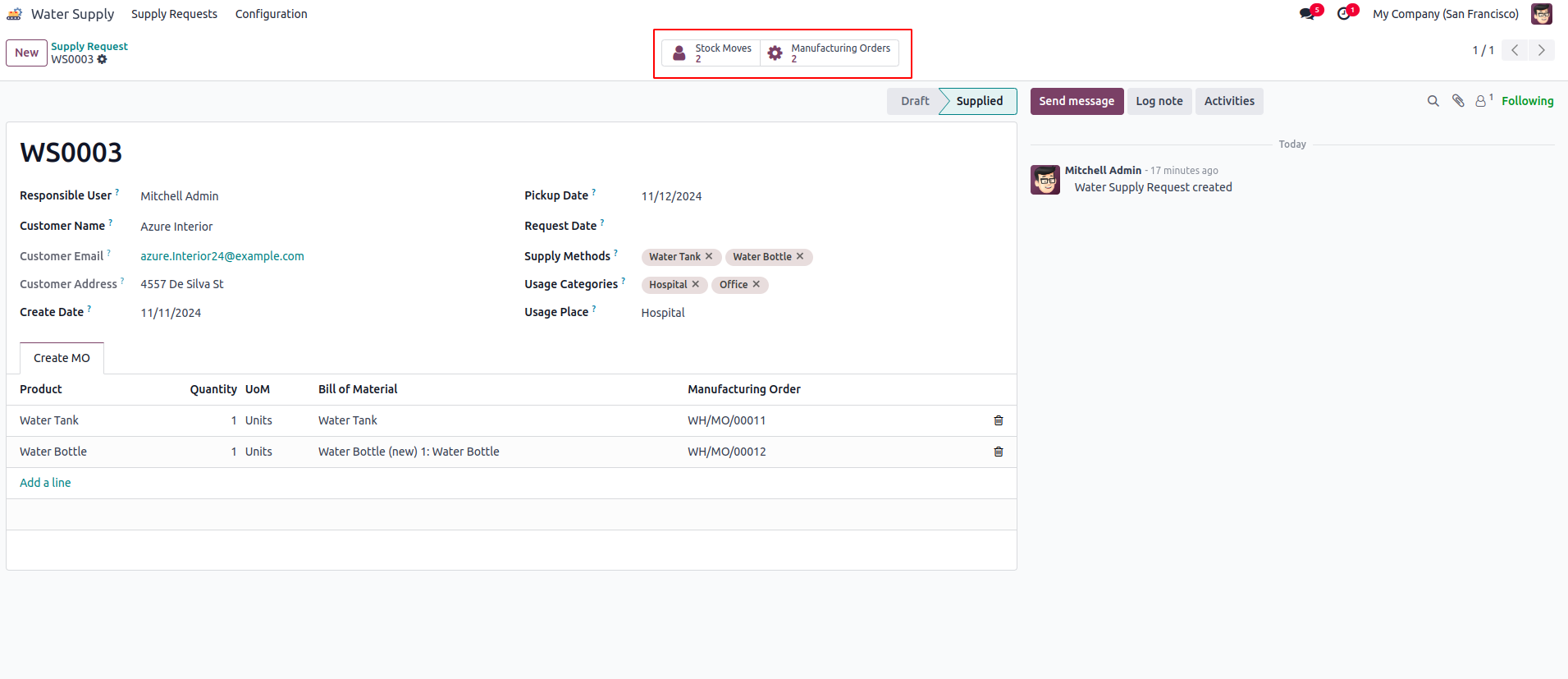This screenshot has width=1568, height=679.
Task: Remove the Water Tank supply method tag
Action: pyautogui.click(x=709, y=256)
